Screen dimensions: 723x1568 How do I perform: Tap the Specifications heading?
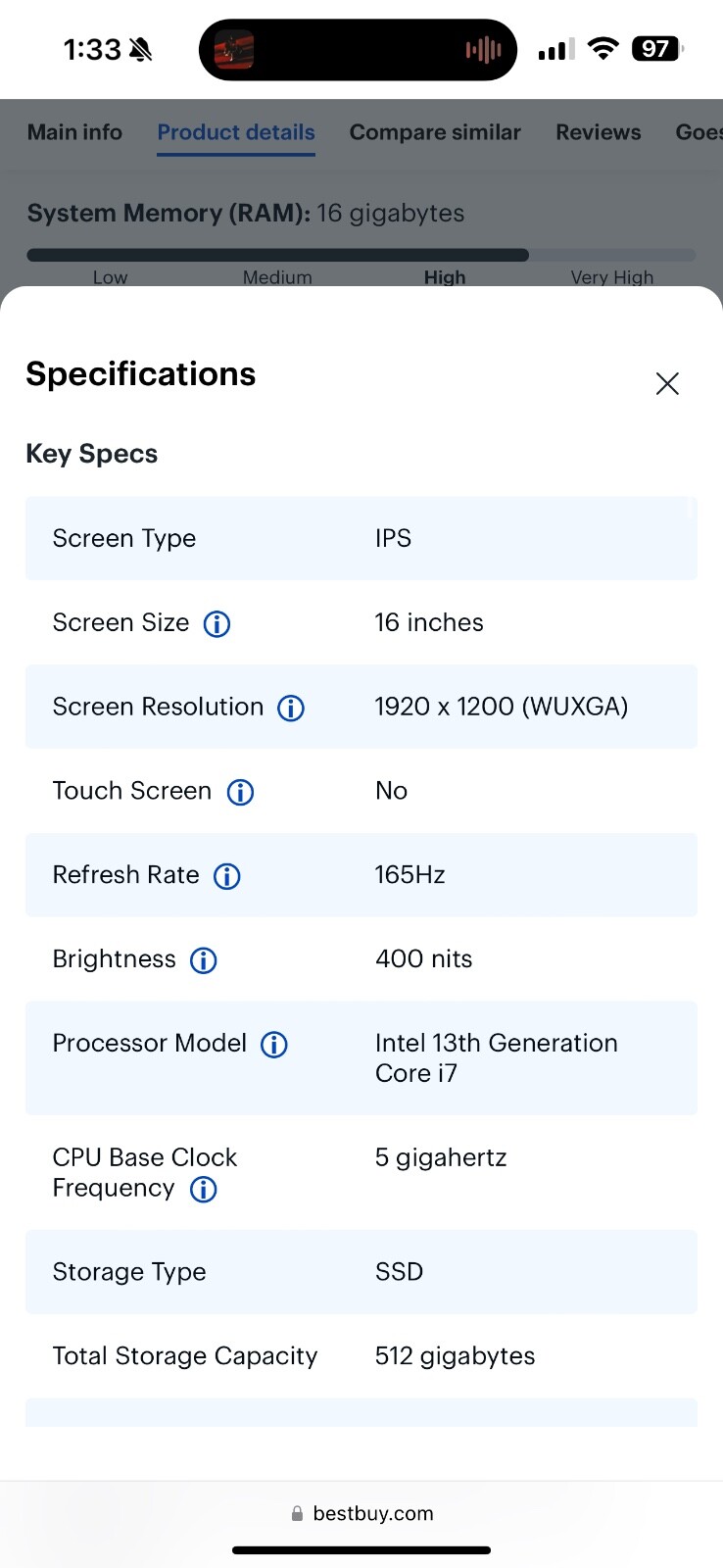click(141, 374)
